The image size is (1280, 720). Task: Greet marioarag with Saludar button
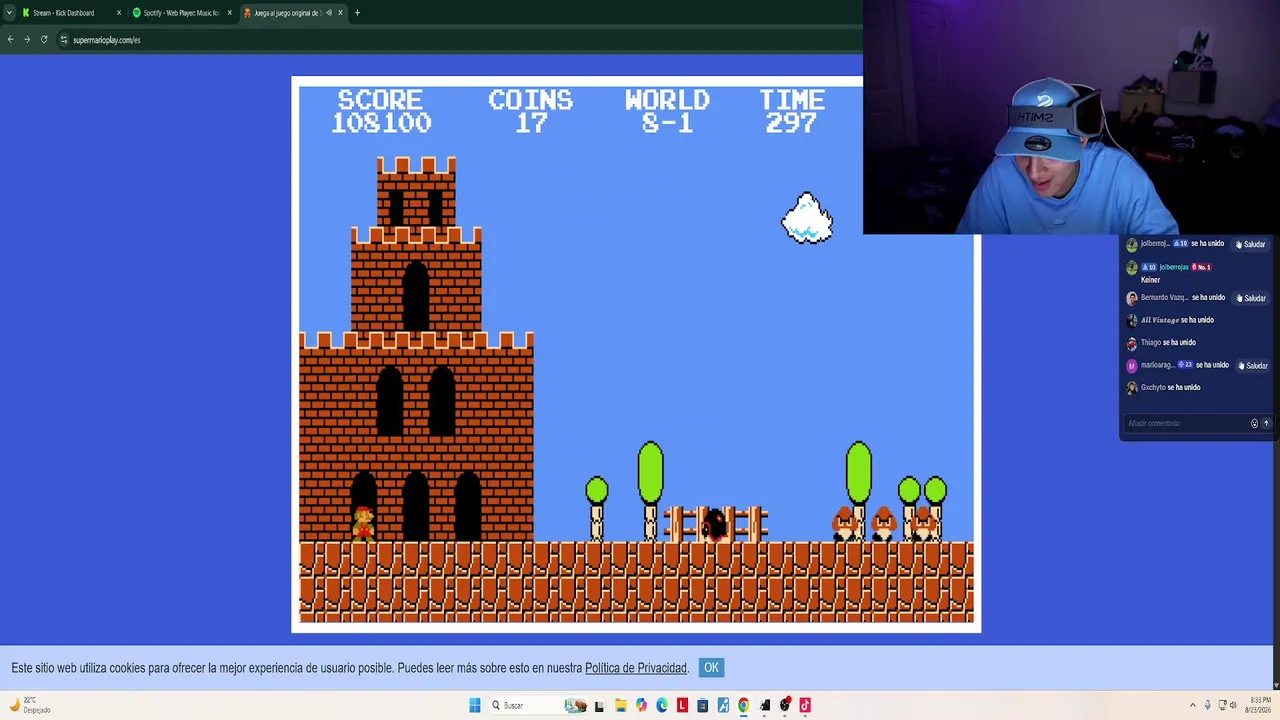pyautogui.click(x=1251, y=365)
